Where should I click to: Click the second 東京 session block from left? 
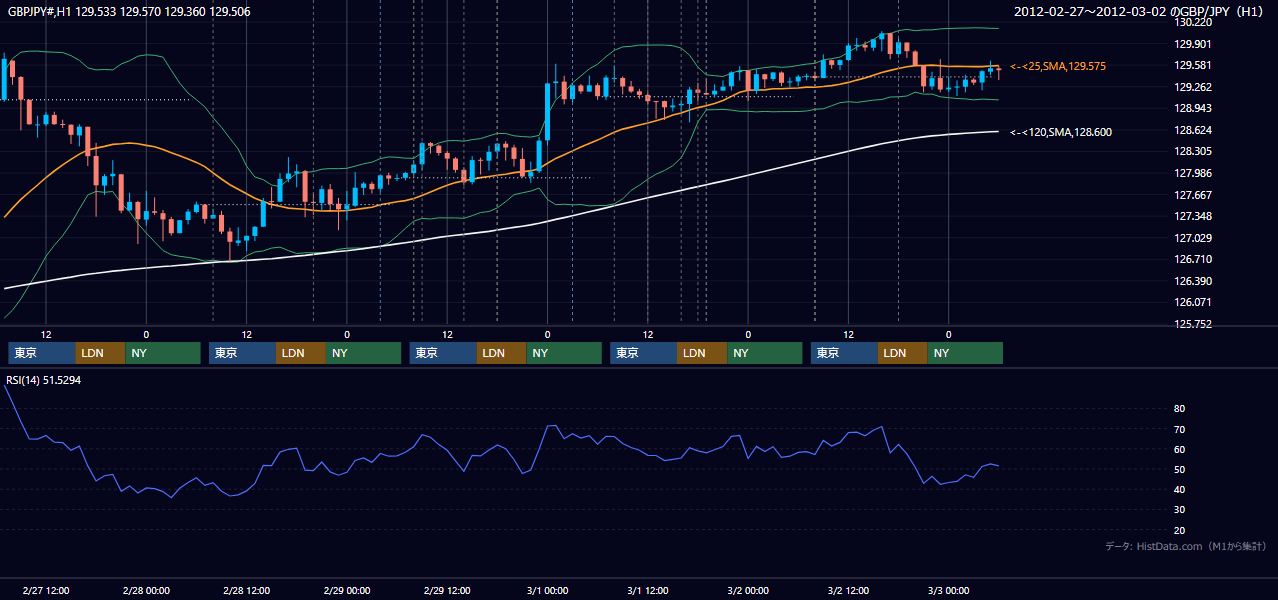pos(243,353)
